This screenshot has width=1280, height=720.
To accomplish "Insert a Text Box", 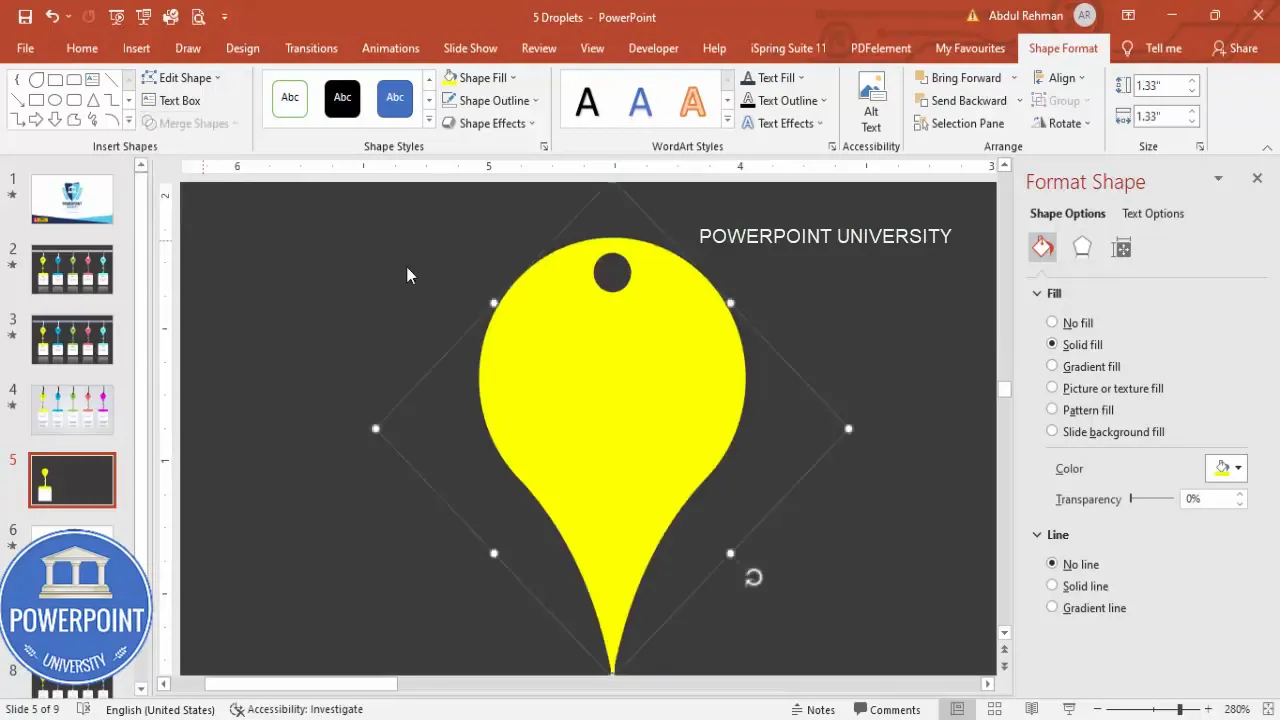I will pos(171,100).
